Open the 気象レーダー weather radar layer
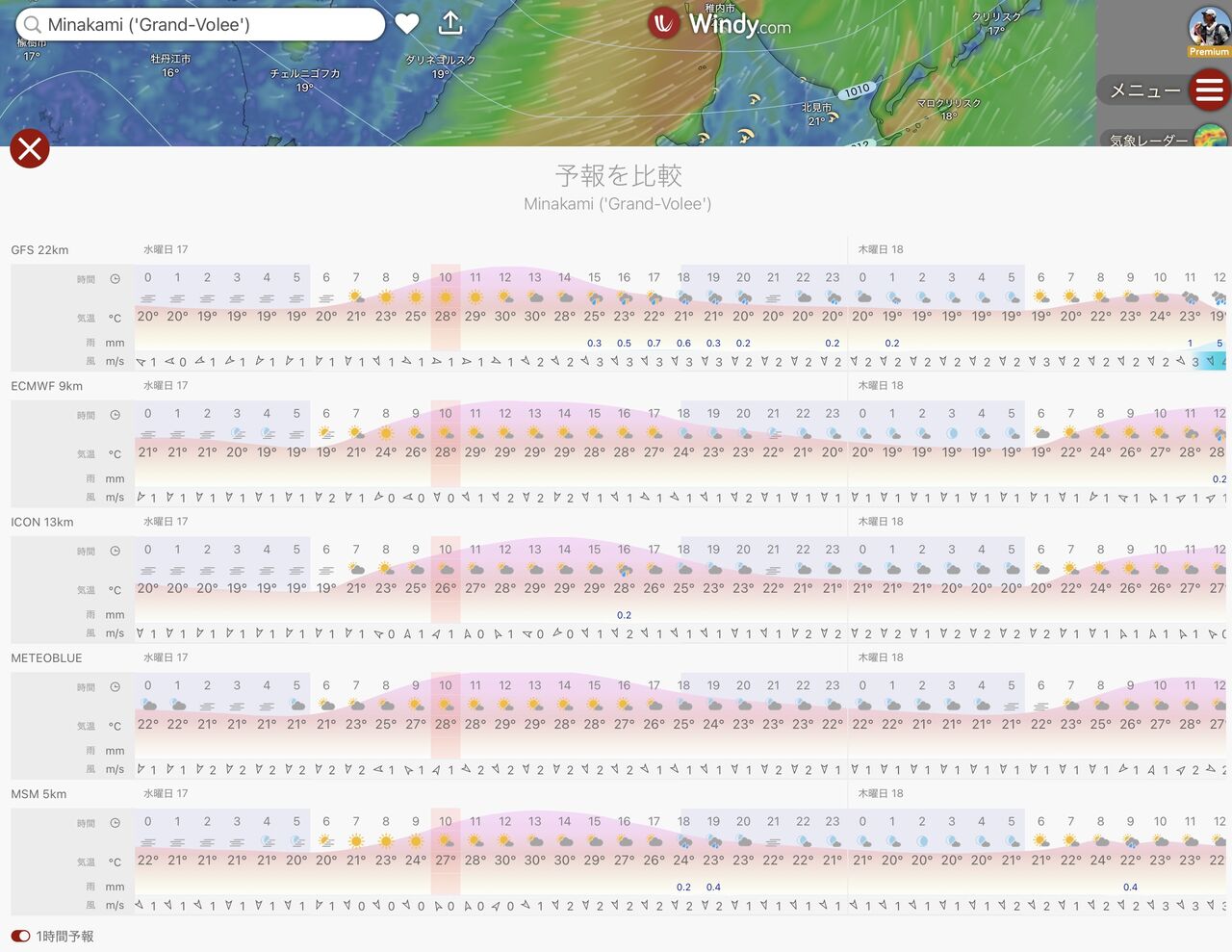 point(1165,140)
